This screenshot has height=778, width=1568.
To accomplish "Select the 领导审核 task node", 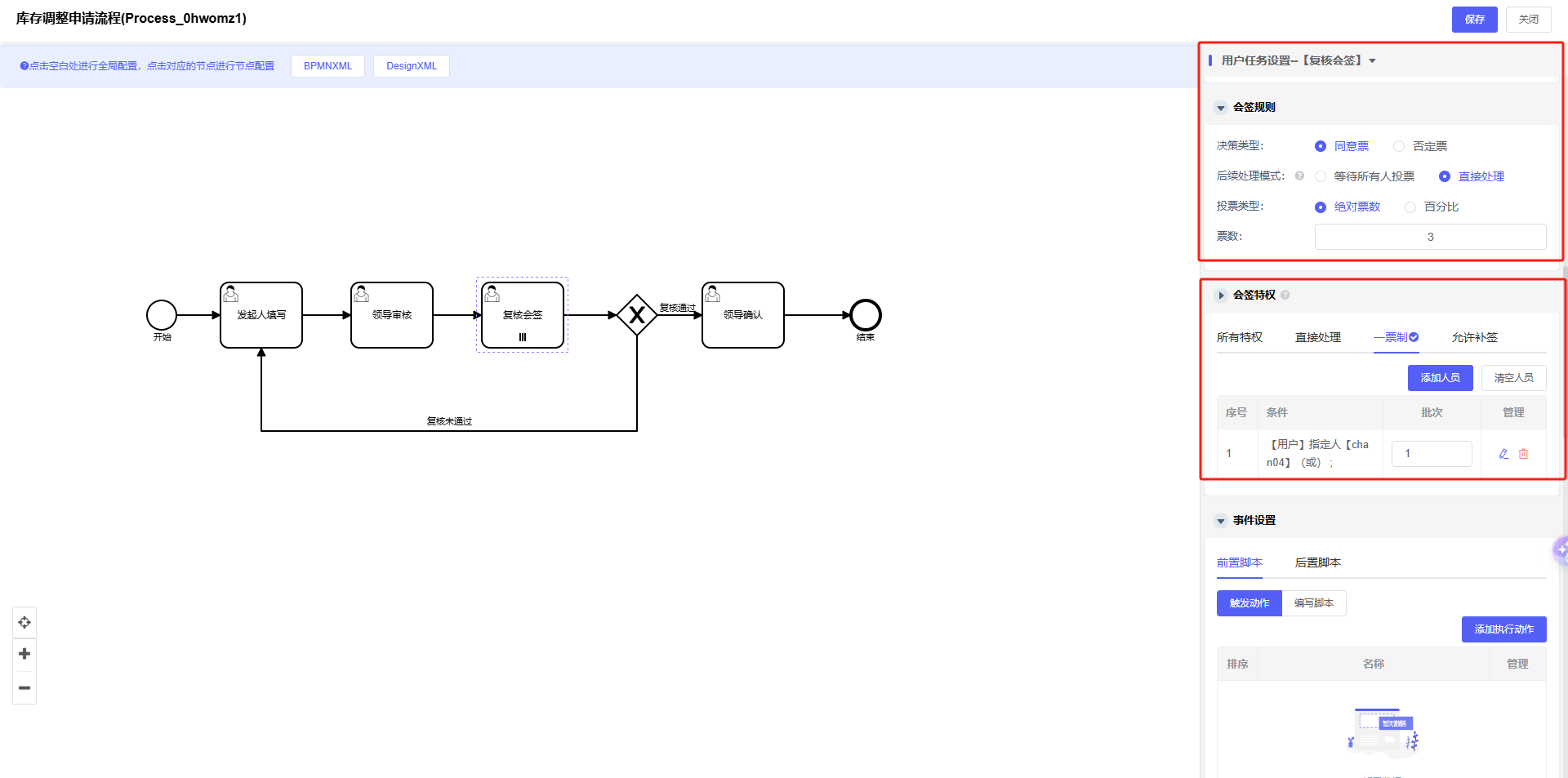I will (x=392, y=315).
